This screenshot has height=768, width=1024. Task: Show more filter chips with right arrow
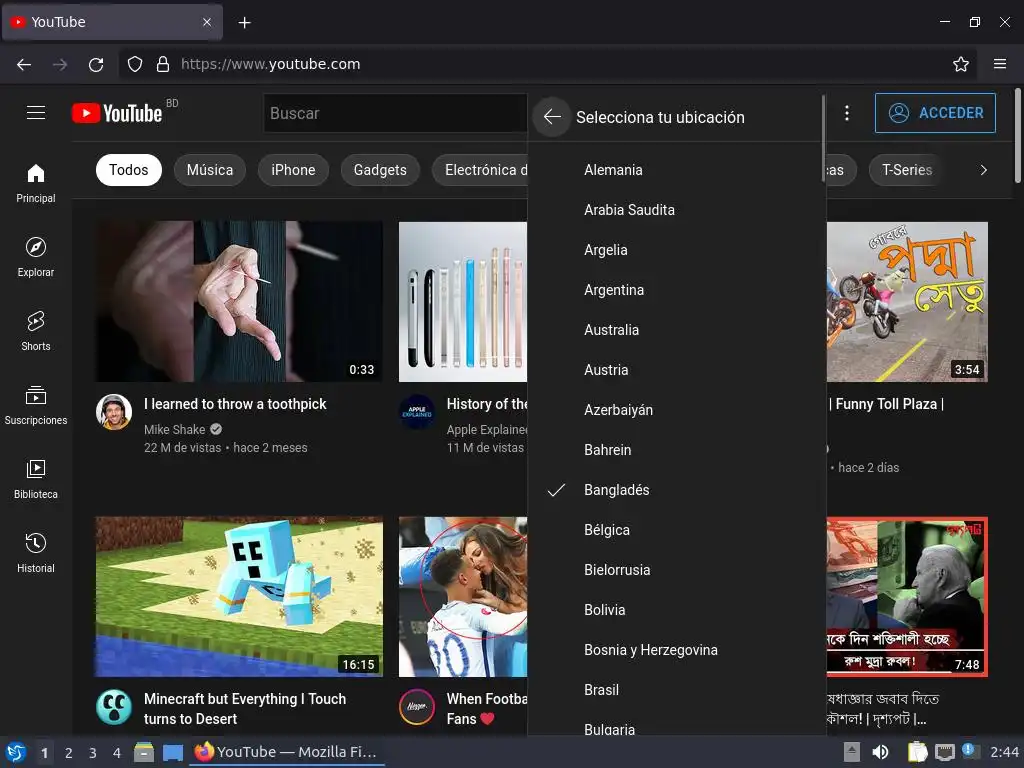tap(984, 170)
